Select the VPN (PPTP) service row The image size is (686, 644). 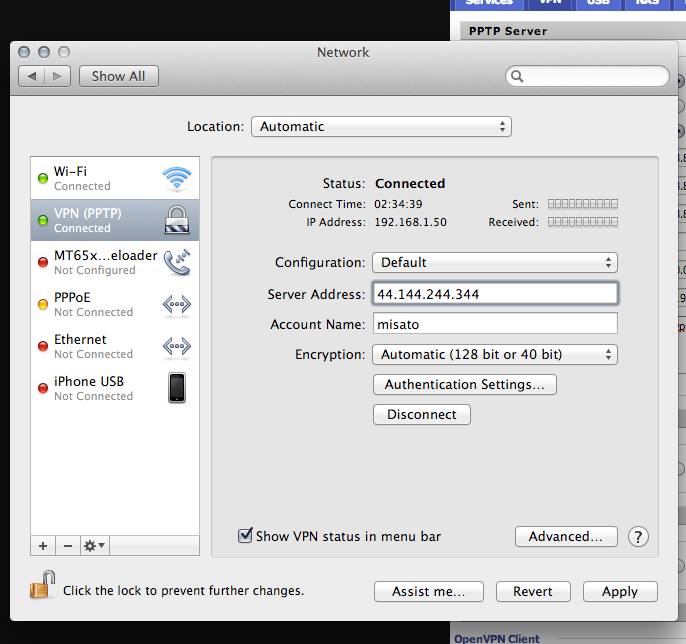(x=115, y=220)
